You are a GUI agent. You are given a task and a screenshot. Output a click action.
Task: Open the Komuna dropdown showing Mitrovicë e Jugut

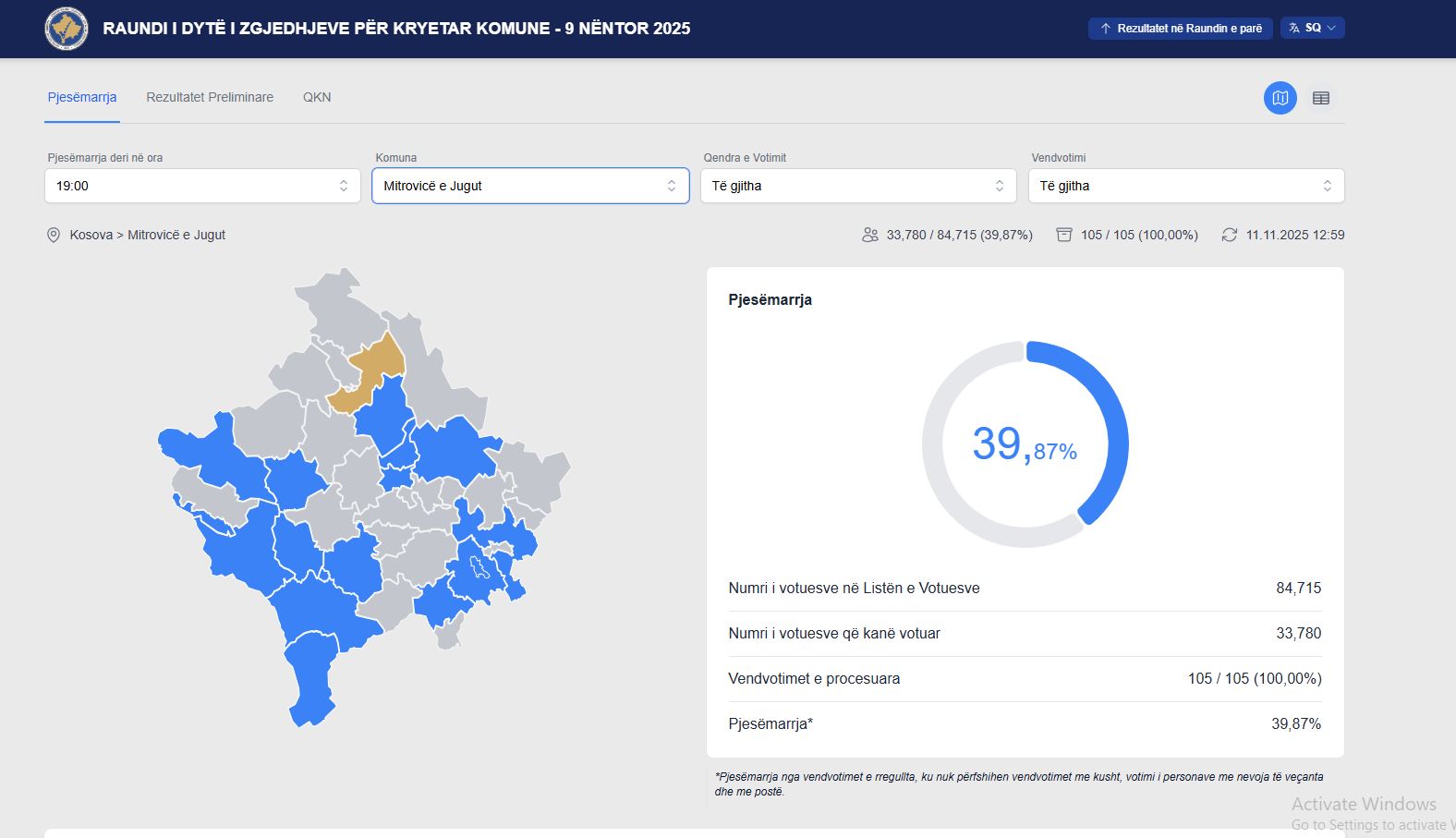click(530, 186)
